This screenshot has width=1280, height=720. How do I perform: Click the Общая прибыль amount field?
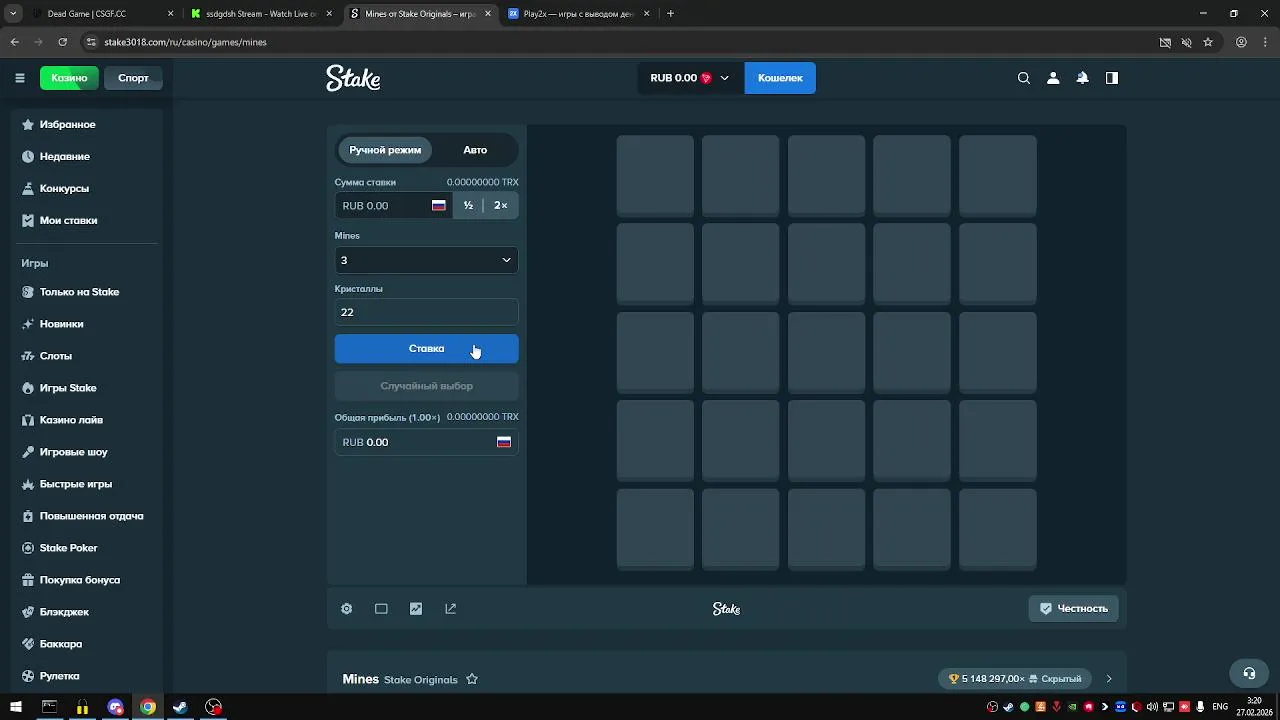(x=426, y=442)
